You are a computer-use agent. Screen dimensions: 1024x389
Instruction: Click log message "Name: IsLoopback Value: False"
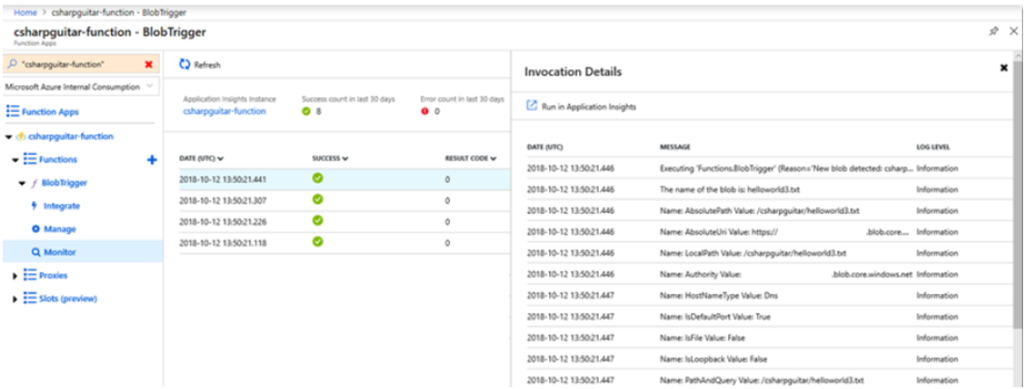pyautogui.click(x=713, y=358)
